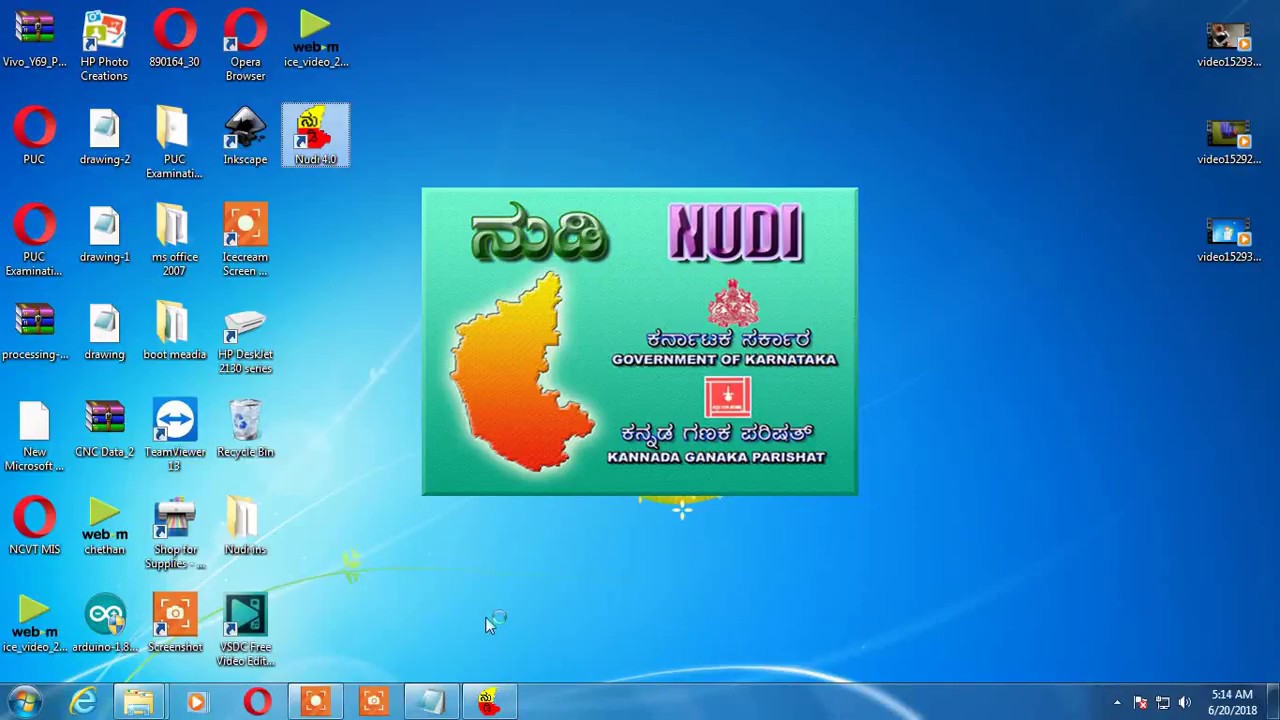Open File Explorer from the taskbar
Viewport: 1280px width, 720px height.
tap(139, 702)
